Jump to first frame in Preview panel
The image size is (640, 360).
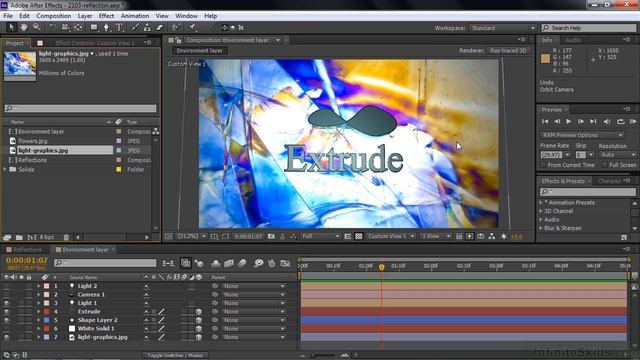coord(545,122)
